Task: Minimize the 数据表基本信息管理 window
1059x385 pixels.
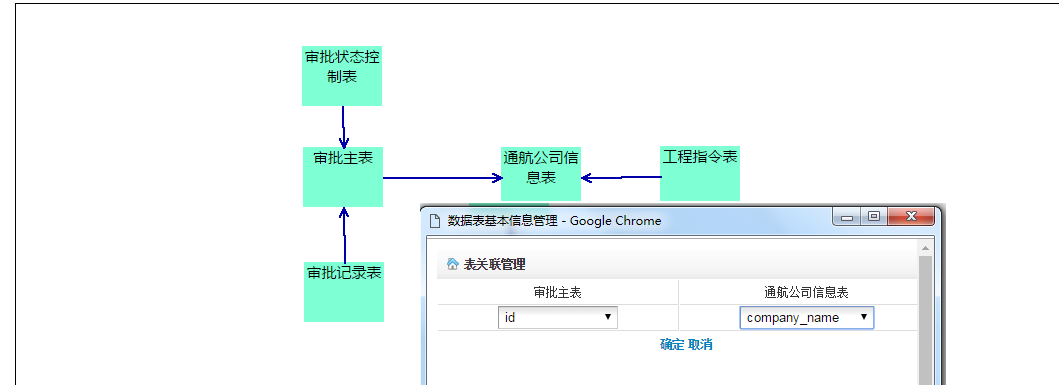Action: pyautogui.click(x=846, y=216)
